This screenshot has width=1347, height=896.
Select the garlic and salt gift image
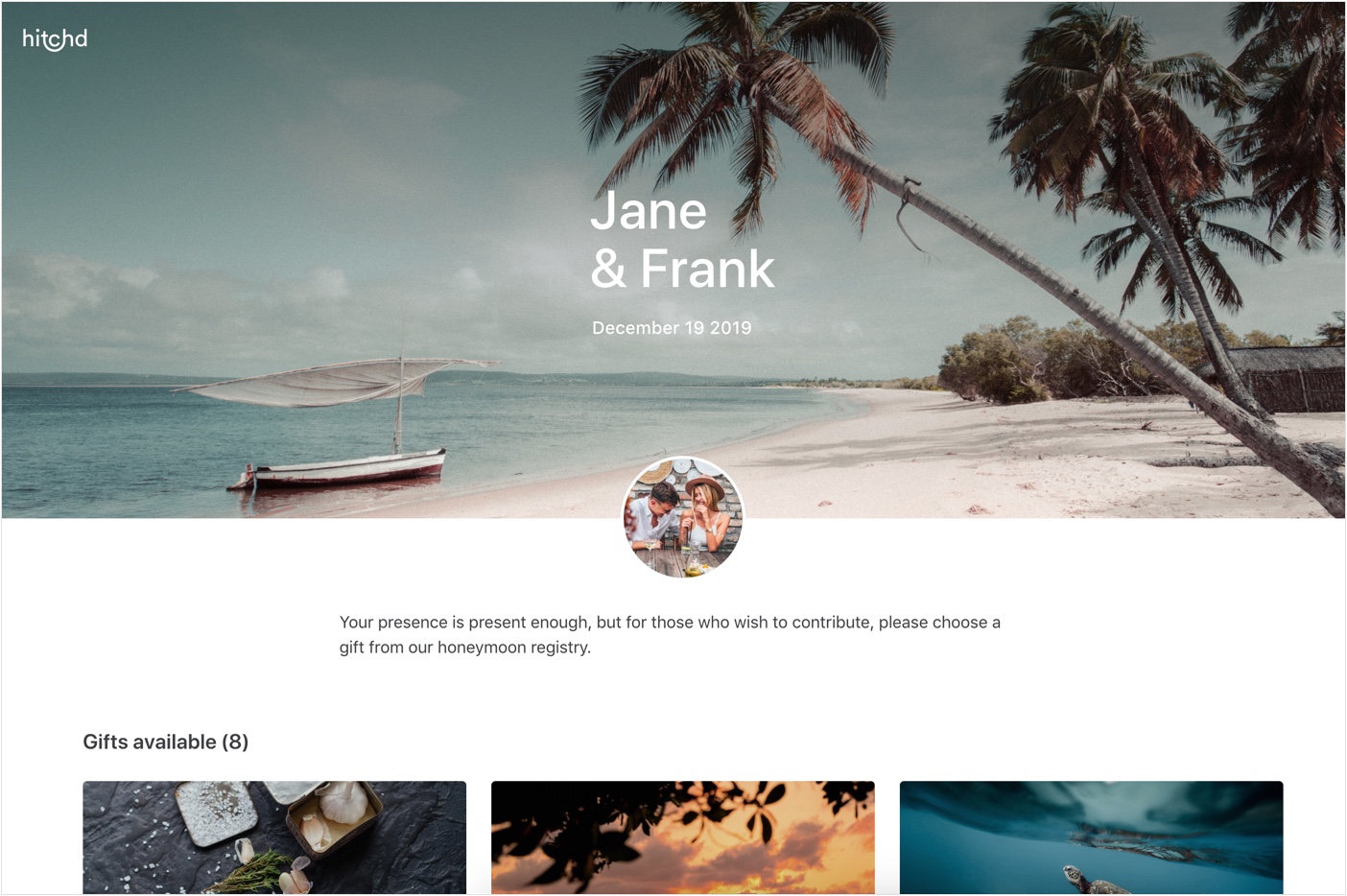(x=274, y=837)
